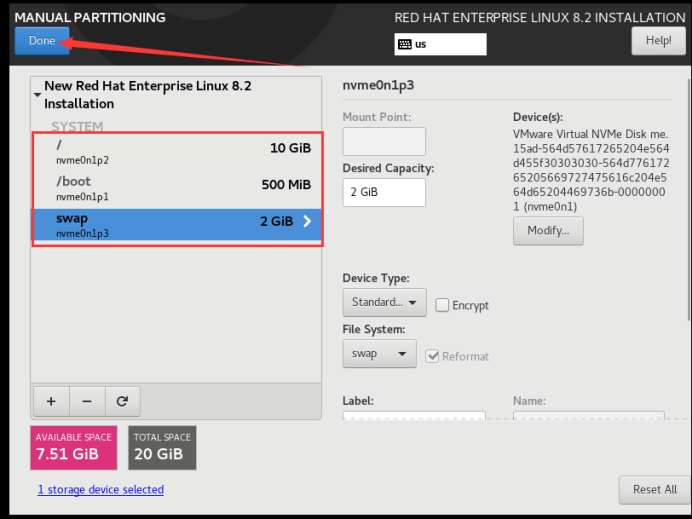Click the Label input field

click(414, 416)
